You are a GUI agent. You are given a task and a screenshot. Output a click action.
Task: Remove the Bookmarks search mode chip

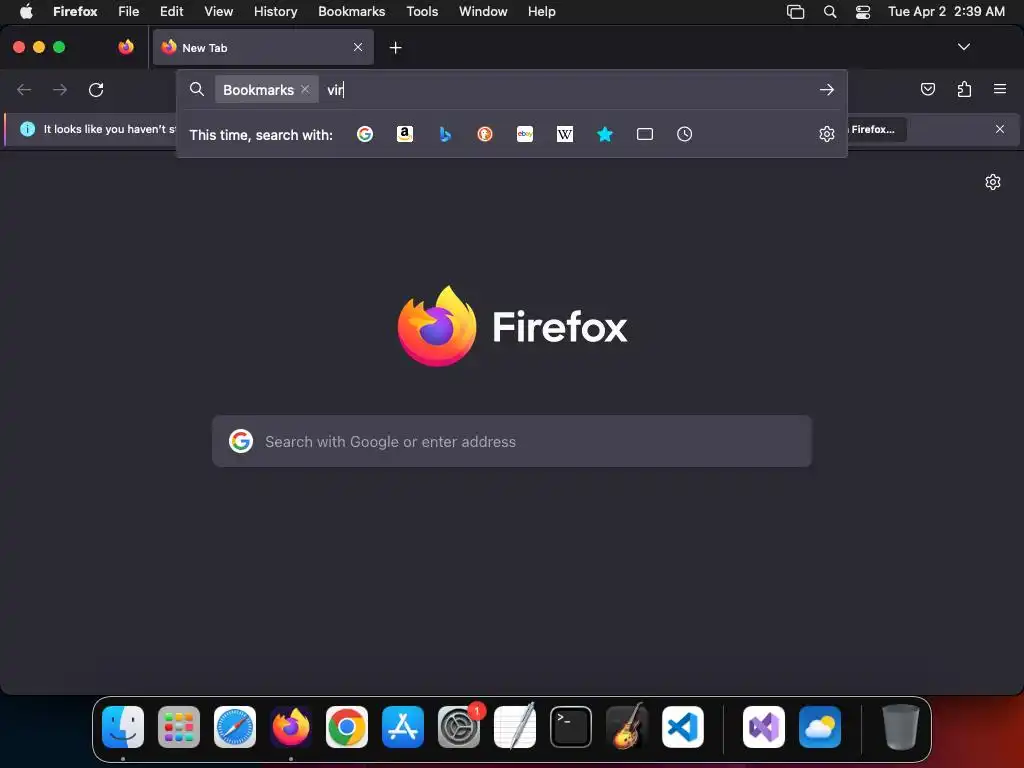305,89
